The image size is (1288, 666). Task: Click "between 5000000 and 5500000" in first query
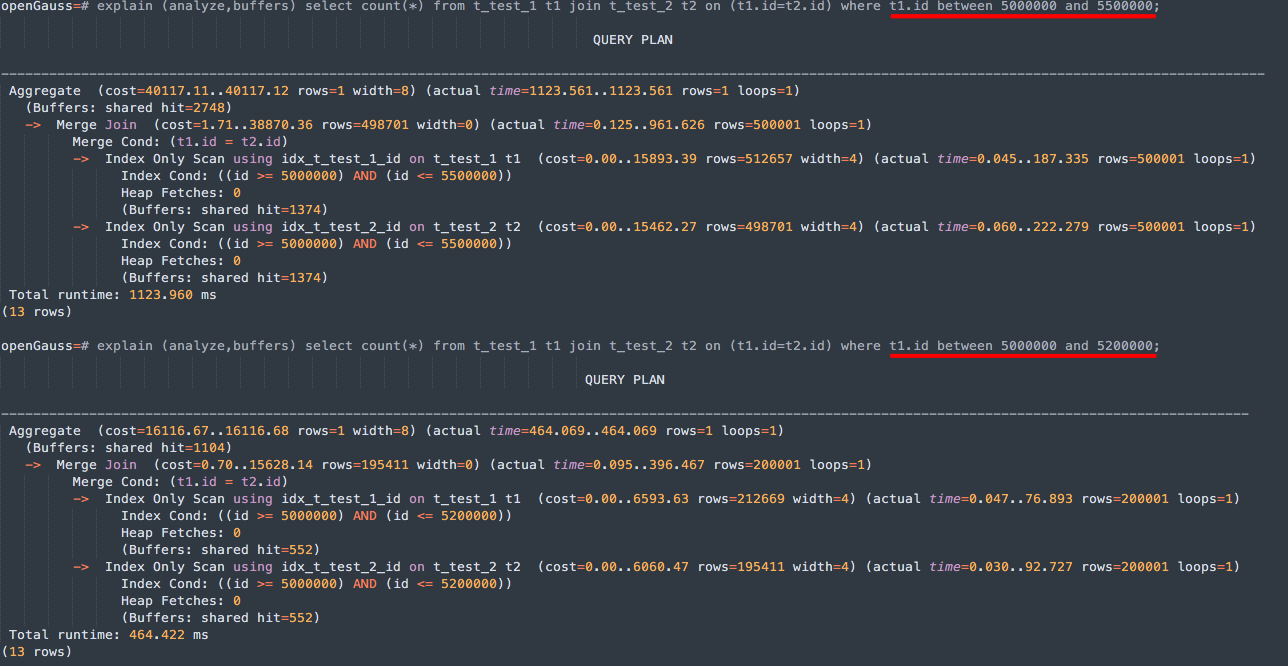(x=1046, y=7)
